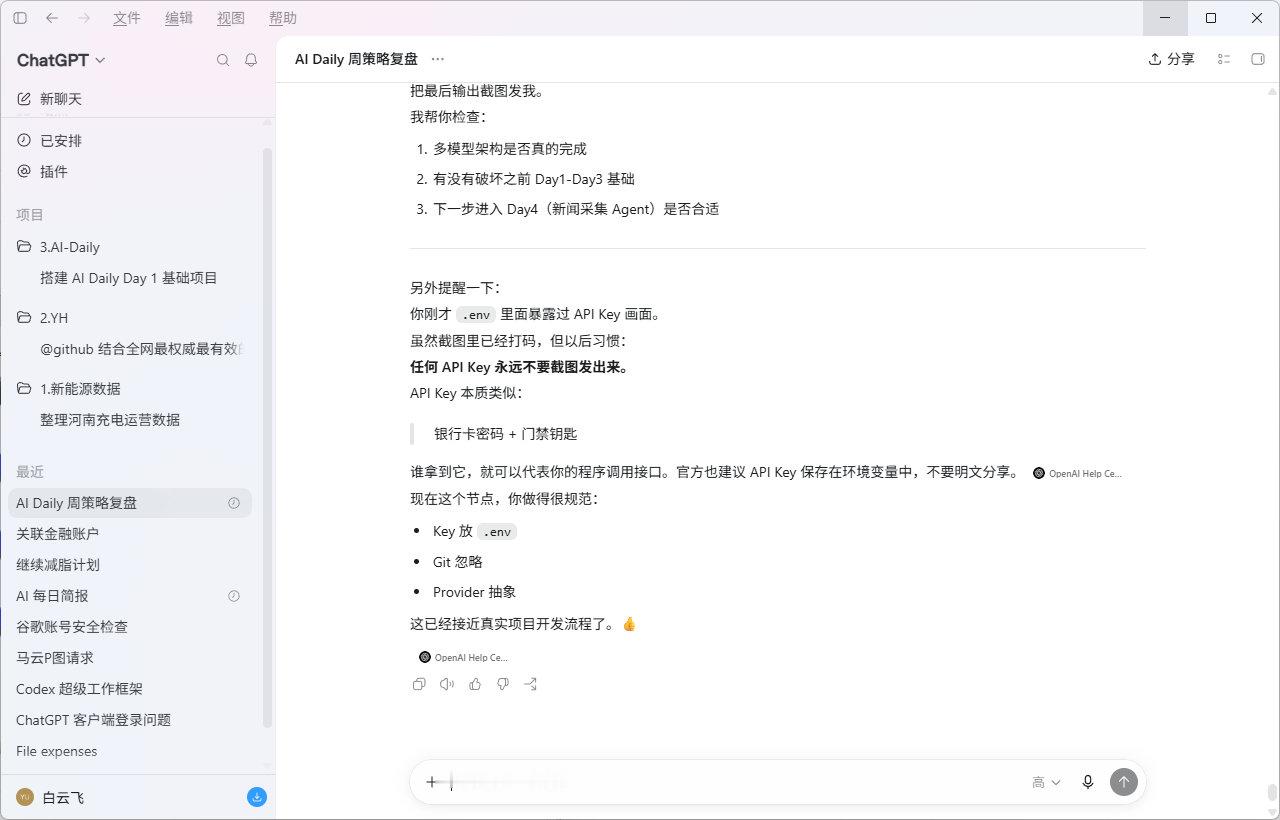This screenshot has width=1280, height=820.
Task: Focus the message input field
Action: point(735,782)
